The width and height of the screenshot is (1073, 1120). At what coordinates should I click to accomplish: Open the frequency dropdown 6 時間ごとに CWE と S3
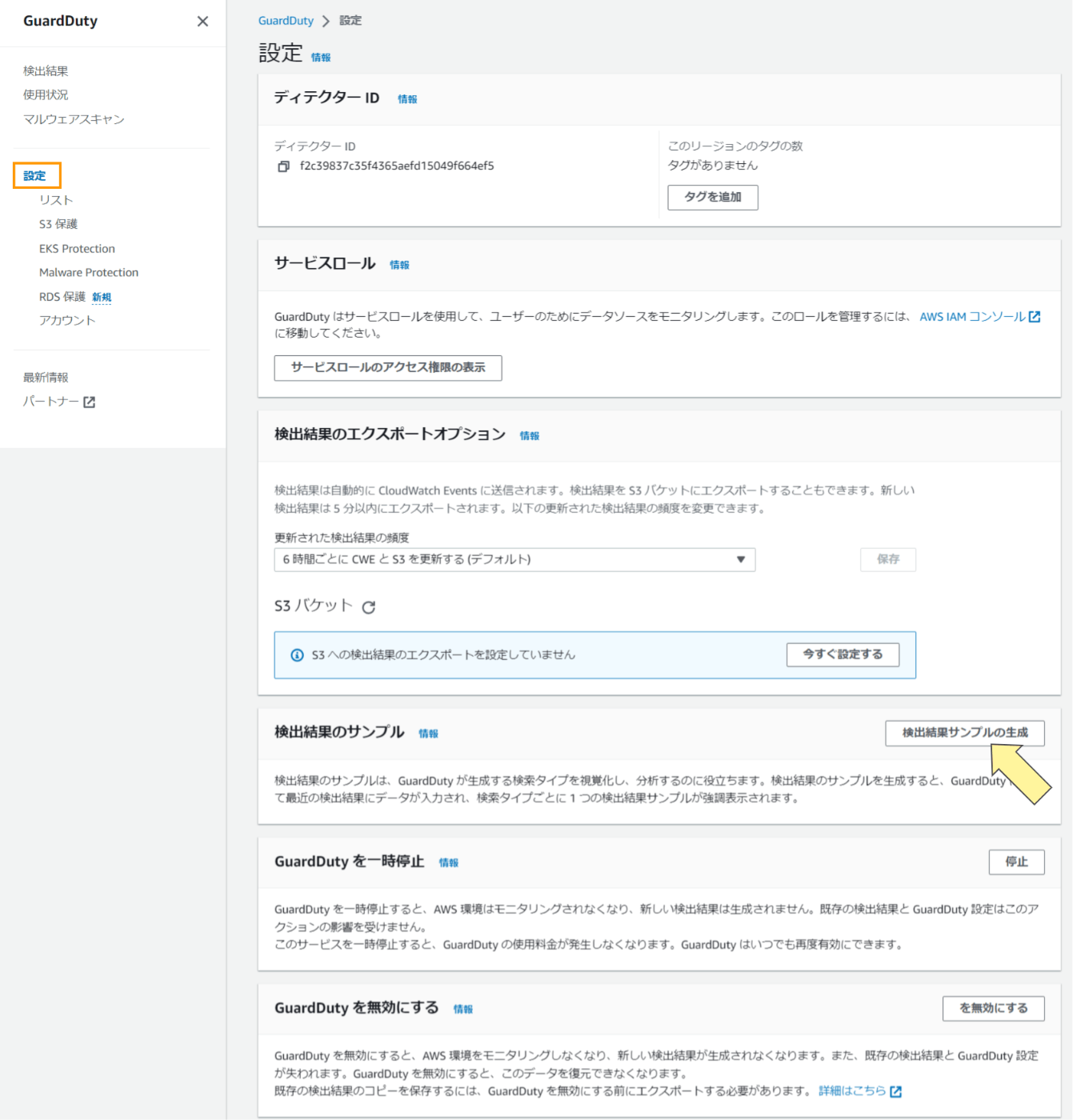(514, 560)
